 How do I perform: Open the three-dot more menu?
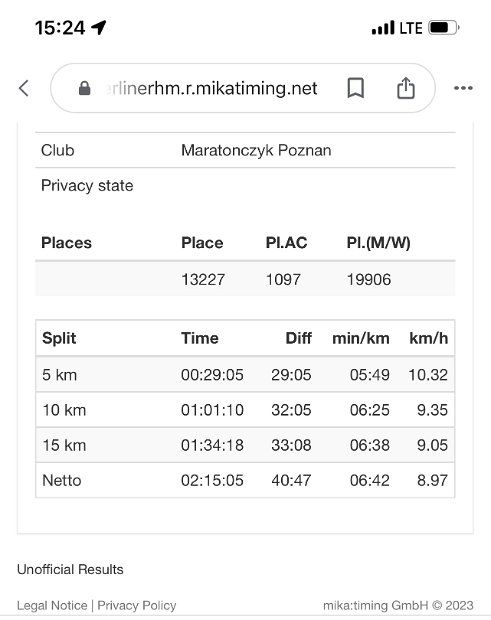pos(463,88)
